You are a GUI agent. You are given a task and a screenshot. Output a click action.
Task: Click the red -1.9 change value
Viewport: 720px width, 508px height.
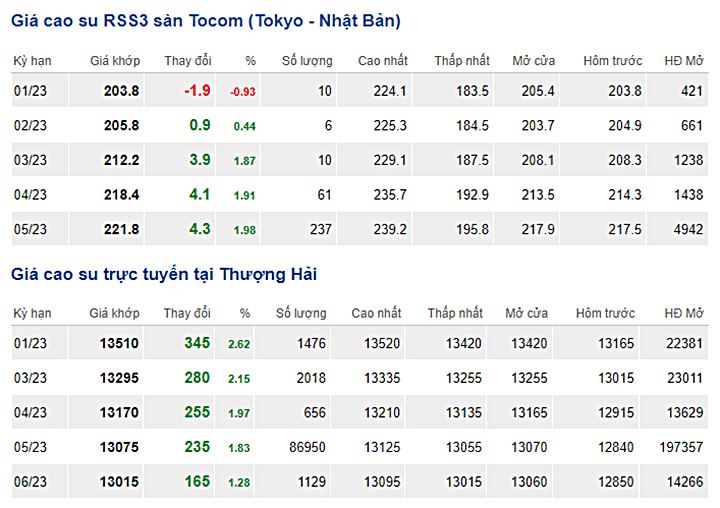[197, 91]
